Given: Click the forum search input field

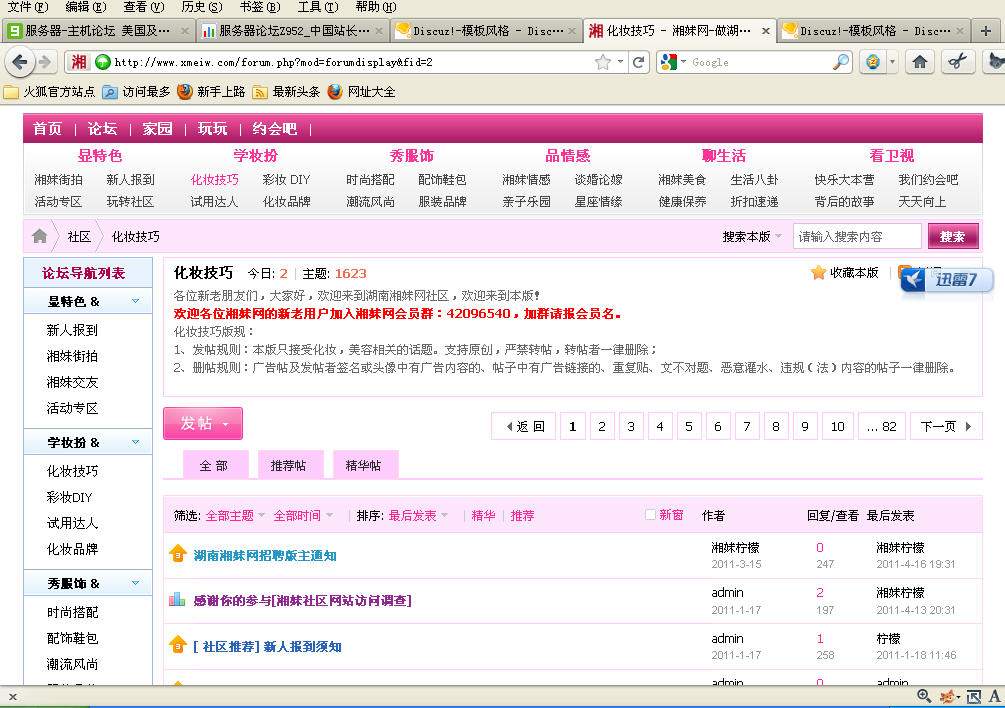Looking at the screenshot, I should [857, 236].
